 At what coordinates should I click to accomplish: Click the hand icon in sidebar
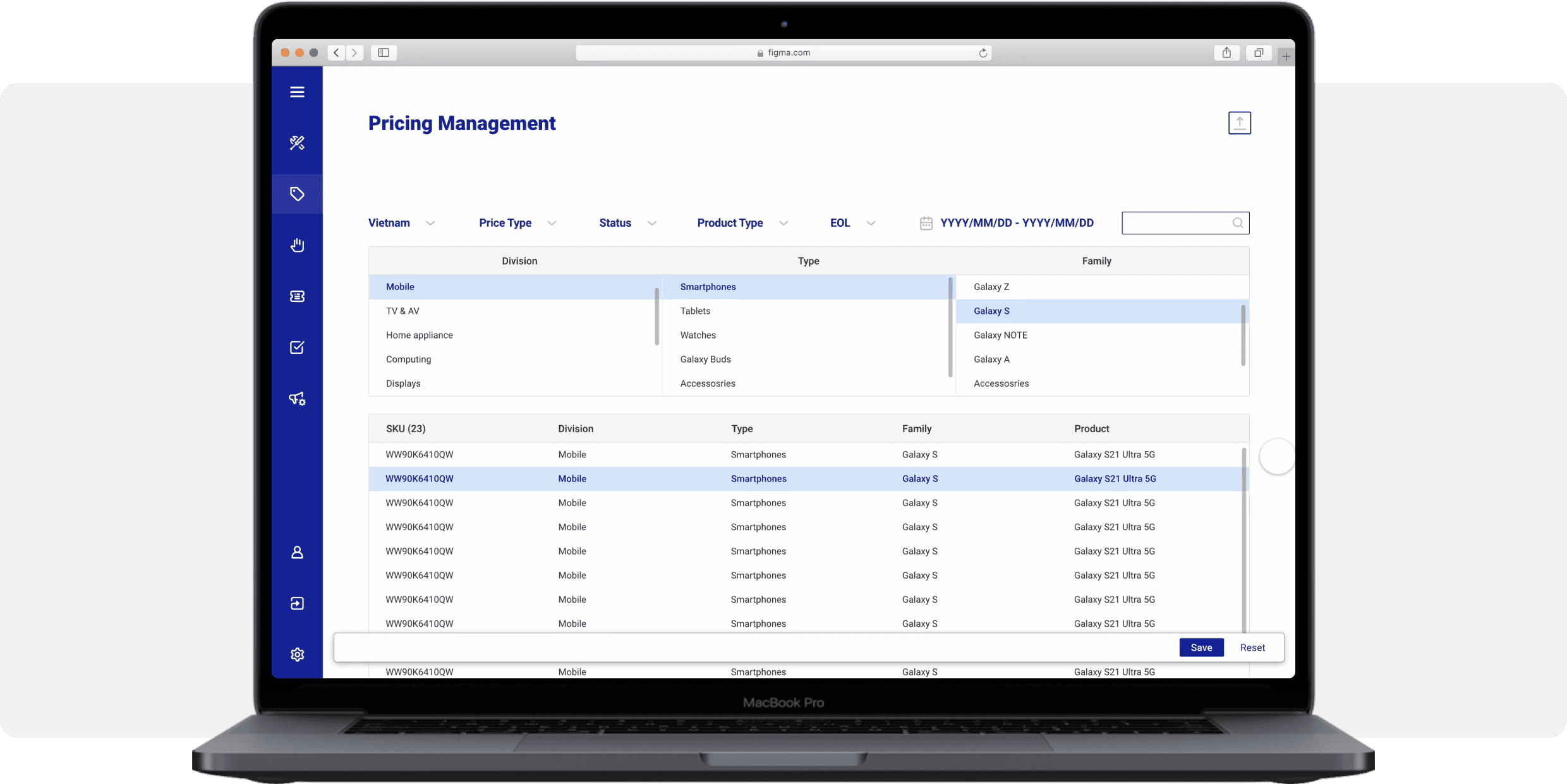[297, 245]
